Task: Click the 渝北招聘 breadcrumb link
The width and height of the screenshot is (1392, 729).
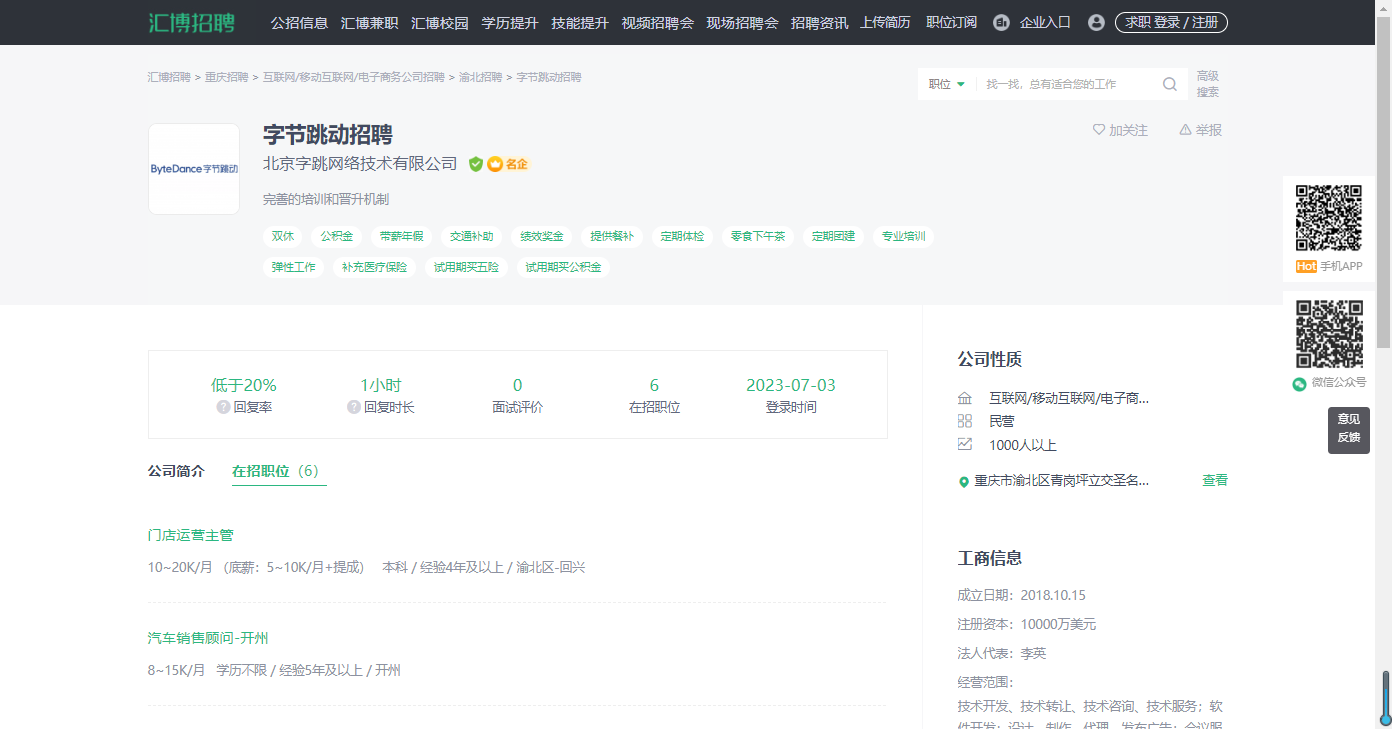Action: (481, 77)
